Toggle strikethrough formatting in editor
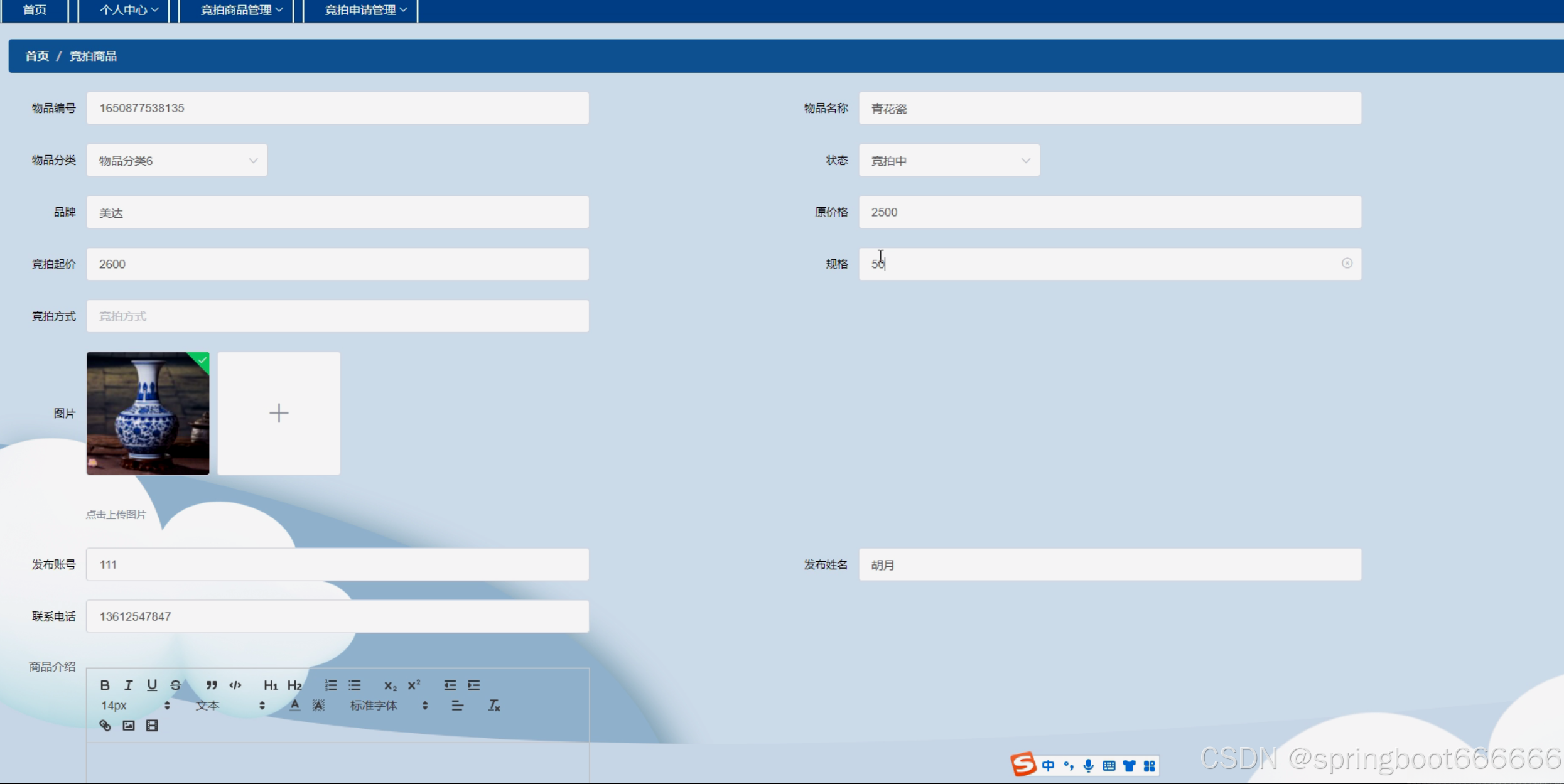The image size is (1564, 784). 176,685
